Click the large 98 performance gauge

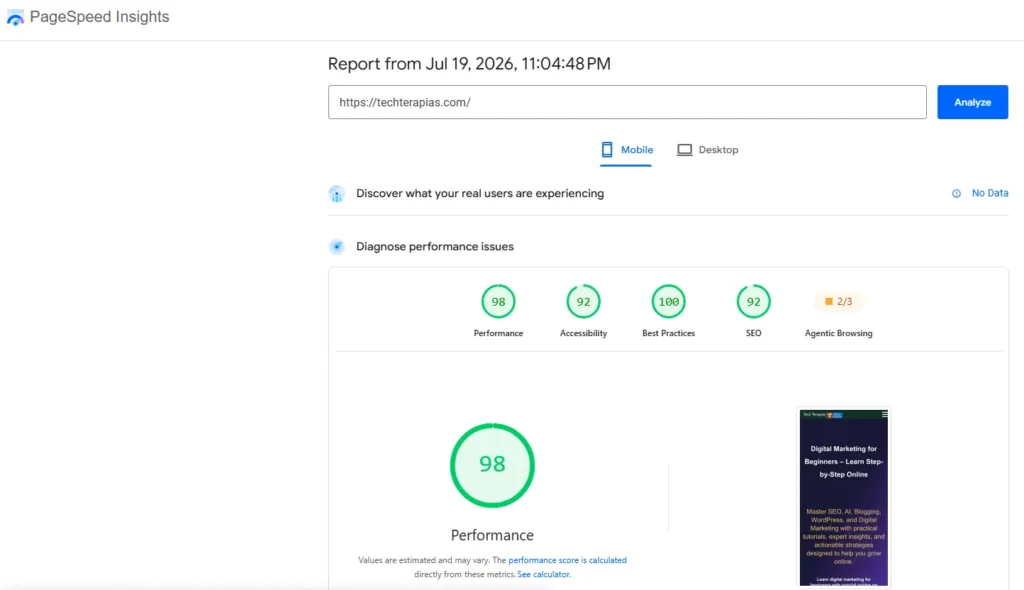pos(492,465)
